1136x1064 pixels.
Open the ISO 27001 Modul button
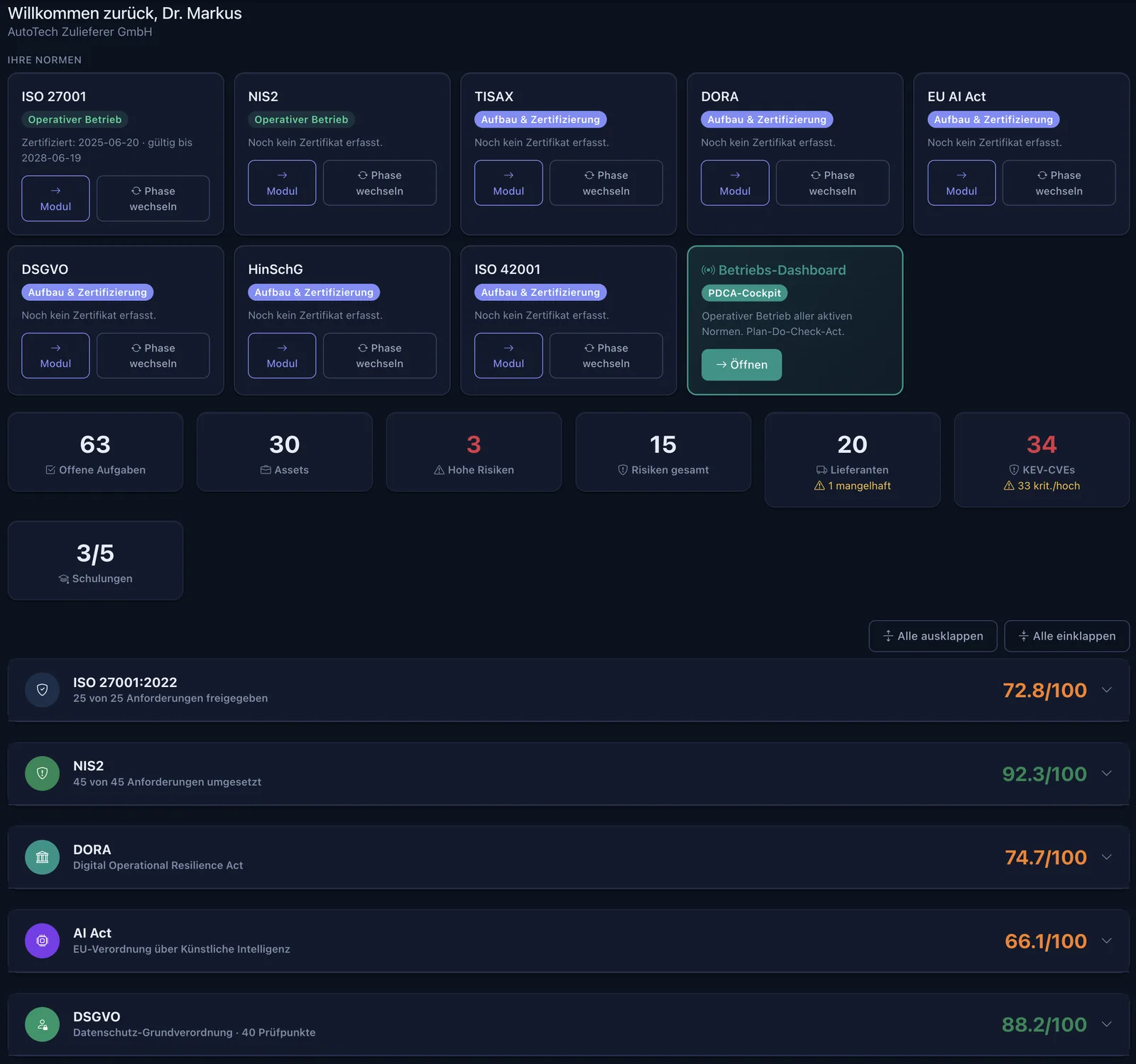(x=55, y=198)
